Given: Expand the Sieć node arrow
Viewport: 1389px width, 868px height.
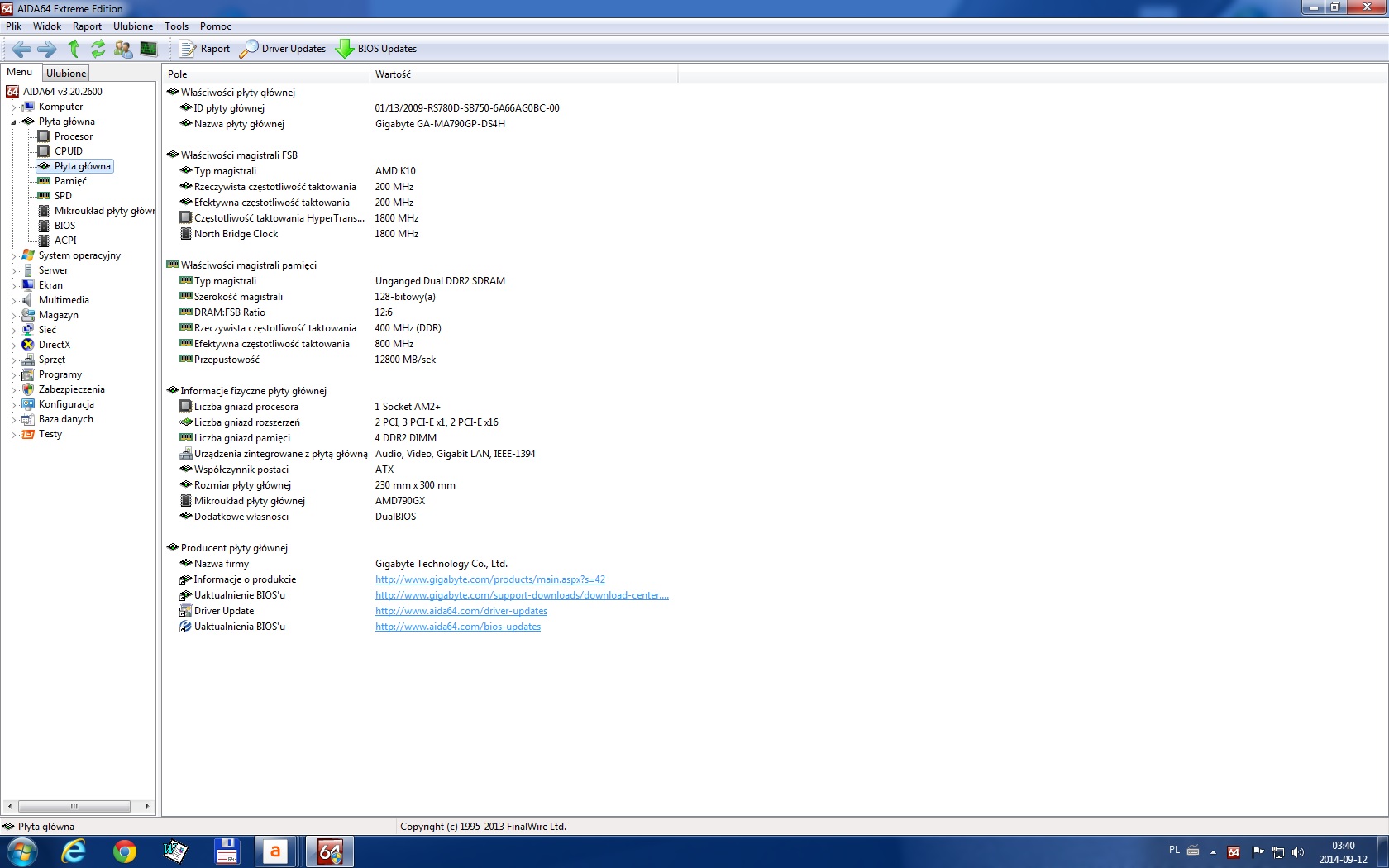Looking at the screenshot, I should [x=13, y=331].
